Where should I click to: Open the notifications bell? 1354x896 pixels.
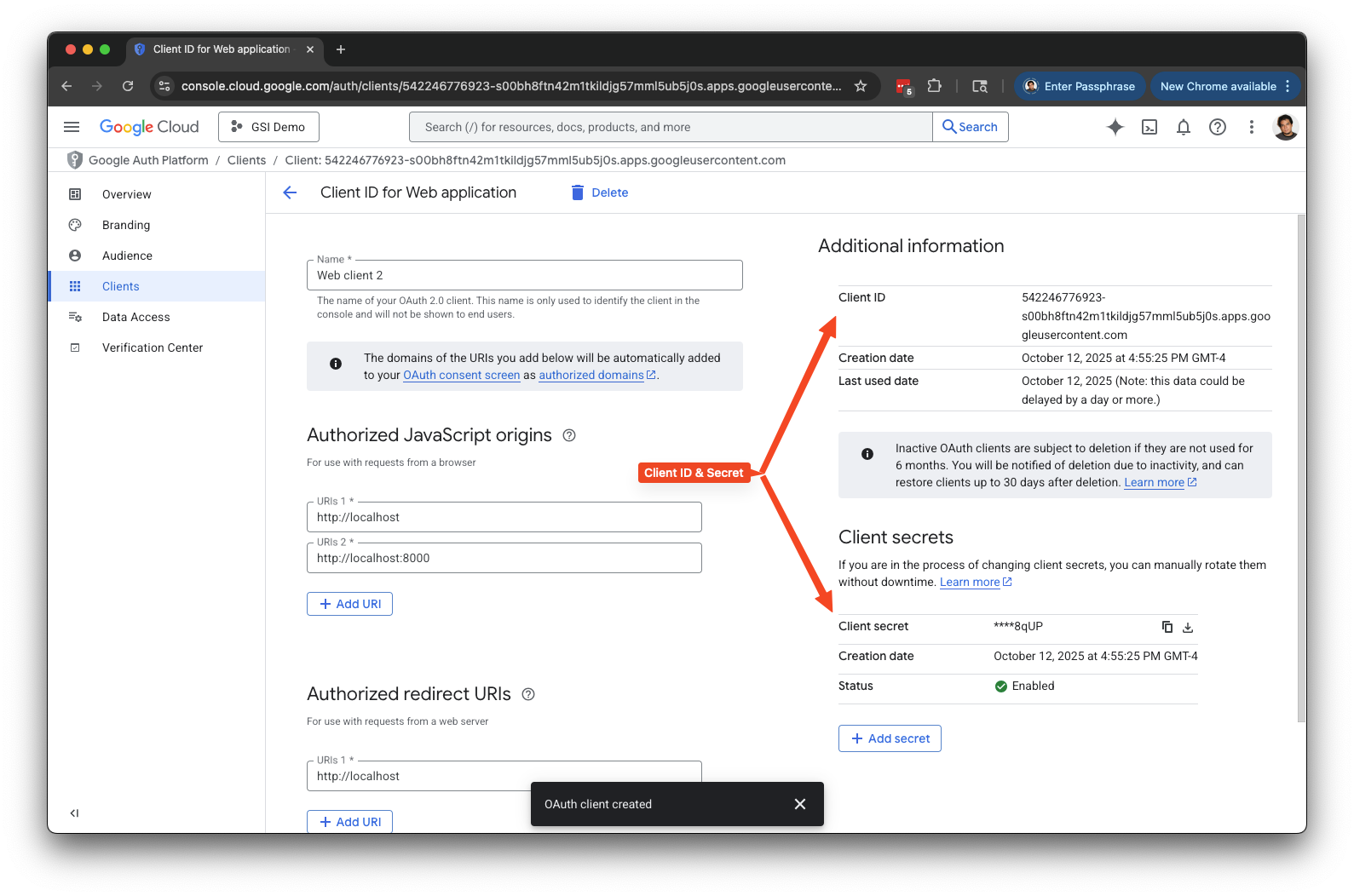click(x=1184, y=127)
